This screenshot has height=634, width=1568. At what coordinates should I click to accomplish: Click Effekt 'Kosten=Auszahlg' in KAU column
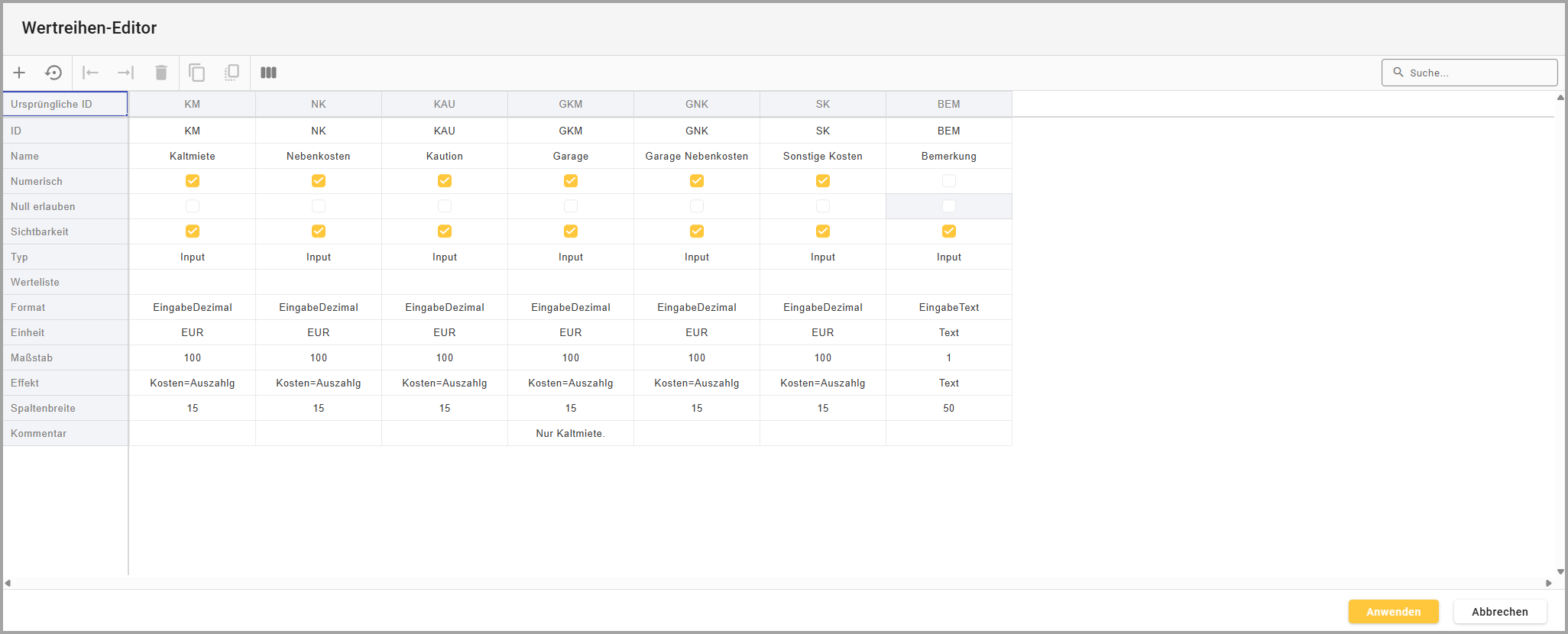445,383
